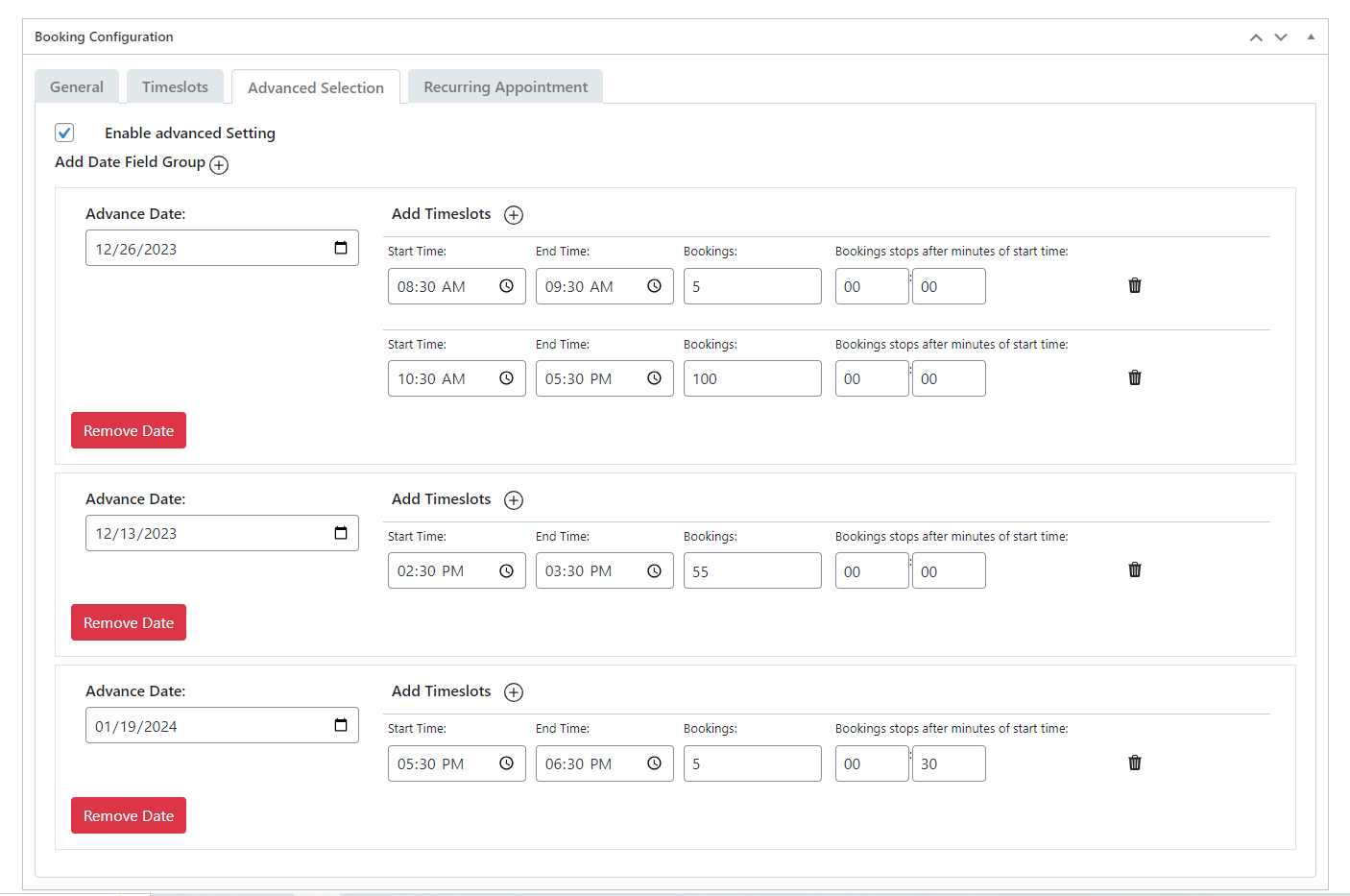Click the minutes field showing 30

948,763
